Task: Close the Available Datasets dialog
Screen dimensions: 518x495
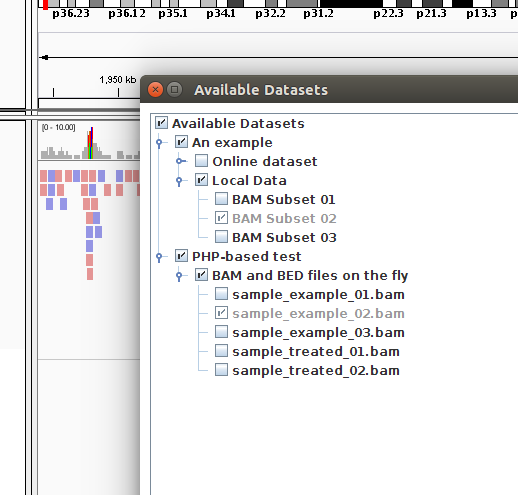Action: (x=155, y=89)
